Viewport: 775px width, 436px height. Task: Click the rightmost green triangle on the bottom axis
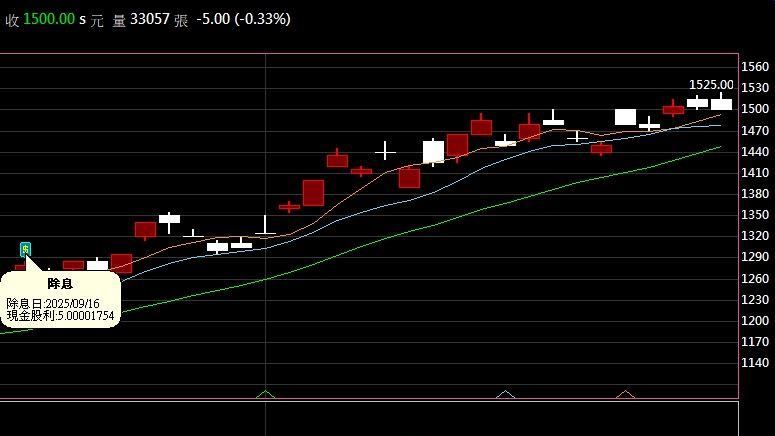point(626,394)
